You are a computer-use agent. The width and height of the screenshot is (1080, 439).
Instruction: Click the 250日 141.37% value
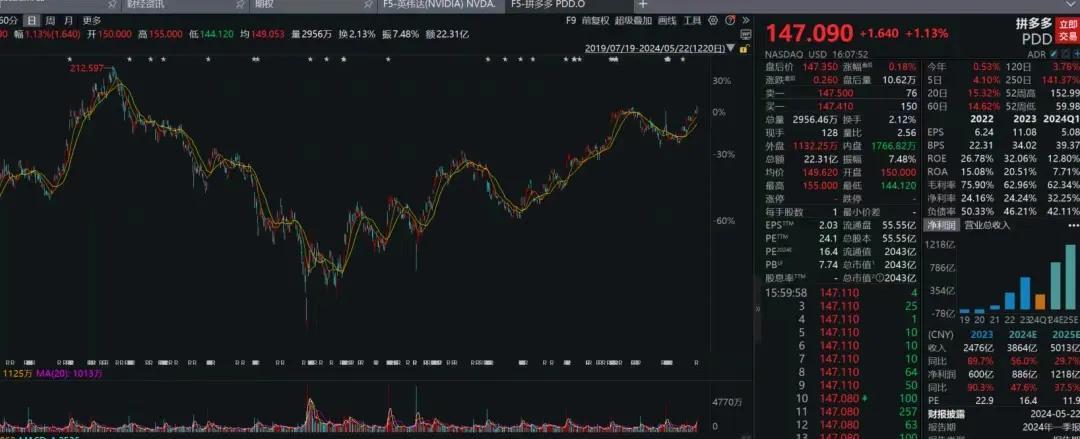[x=1061, y=80]
